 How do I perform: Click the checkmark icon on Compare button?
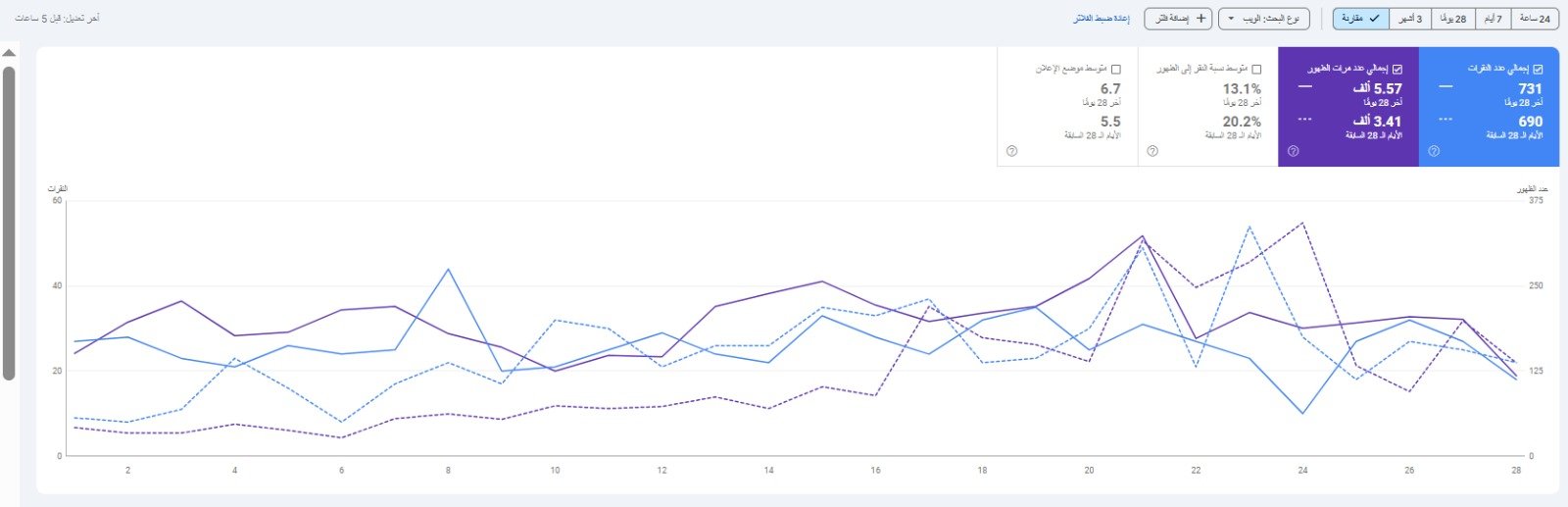pyautogui.click(x=1375, y=19)
